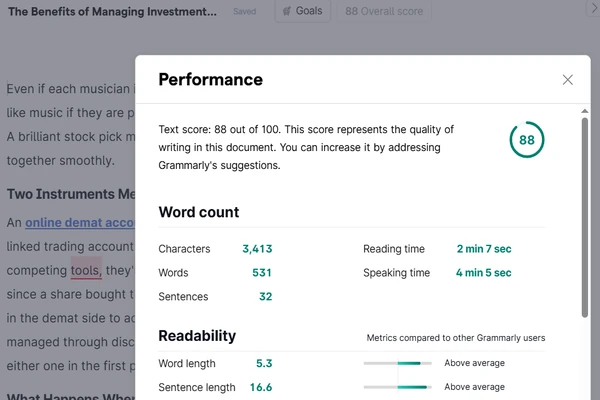Image resolution: width=600 pixels, height=400 pixels.
Task: Click the Word length above average bar
Action: click(x=398, y=363)
